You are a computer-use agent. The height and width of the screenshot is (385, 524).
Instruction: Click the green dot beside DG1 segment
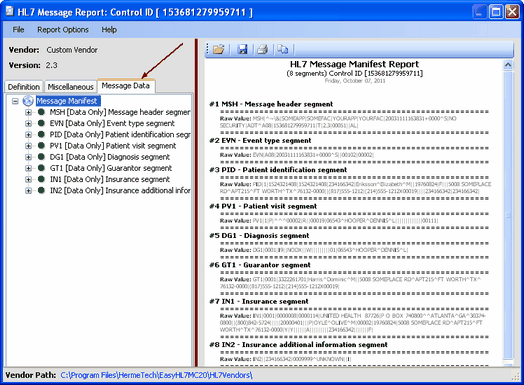coord(41,156)
